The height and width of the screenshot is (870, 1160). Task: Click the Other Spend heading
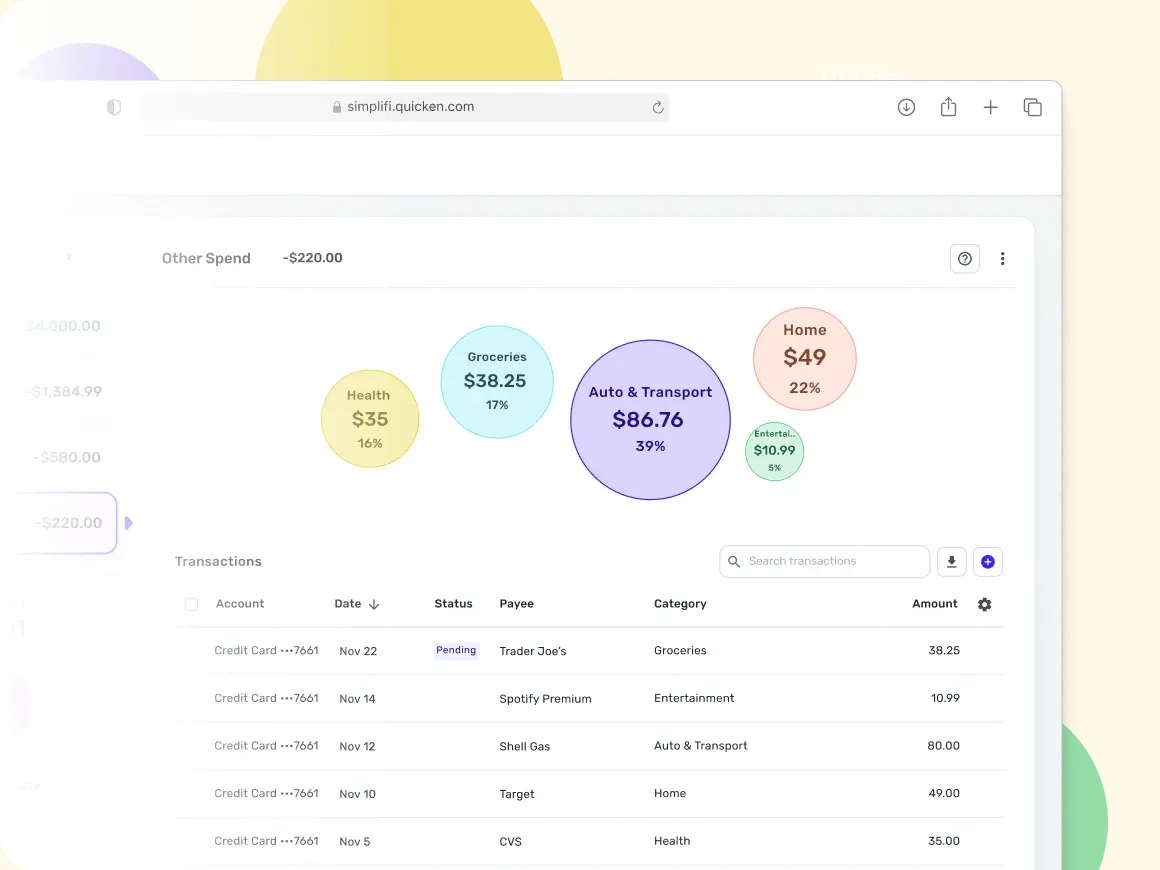pyautogui.click(x=206, y=258)
